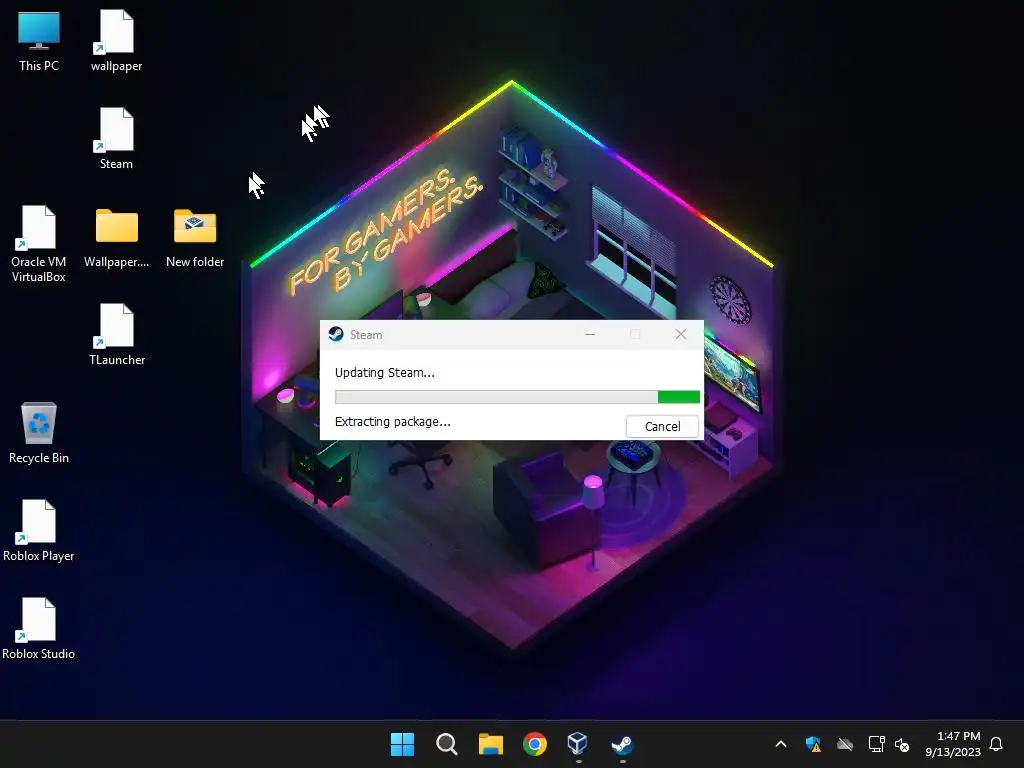This screenshot has height=768, width=1024.
Task: Select the wallpaper shortcut icon
Action: click(116, 41)
